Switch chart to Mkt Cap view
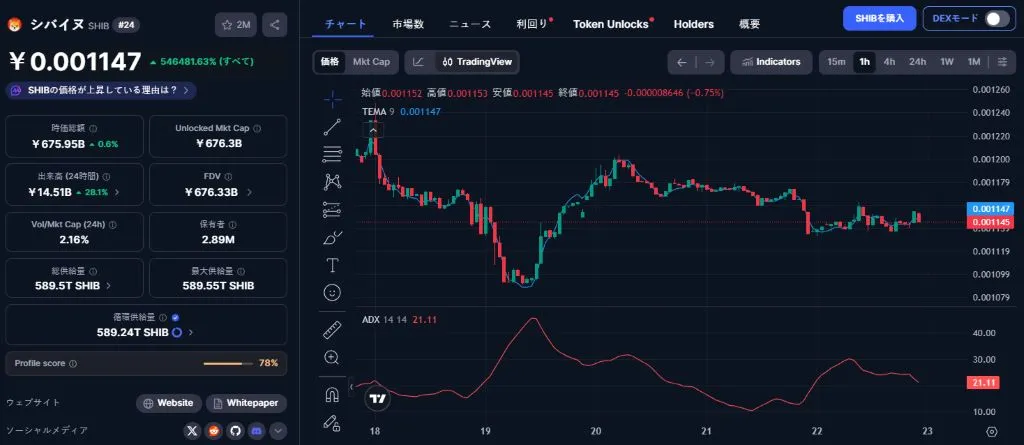This screenshot has width=1024, height=445. point(372,62)
